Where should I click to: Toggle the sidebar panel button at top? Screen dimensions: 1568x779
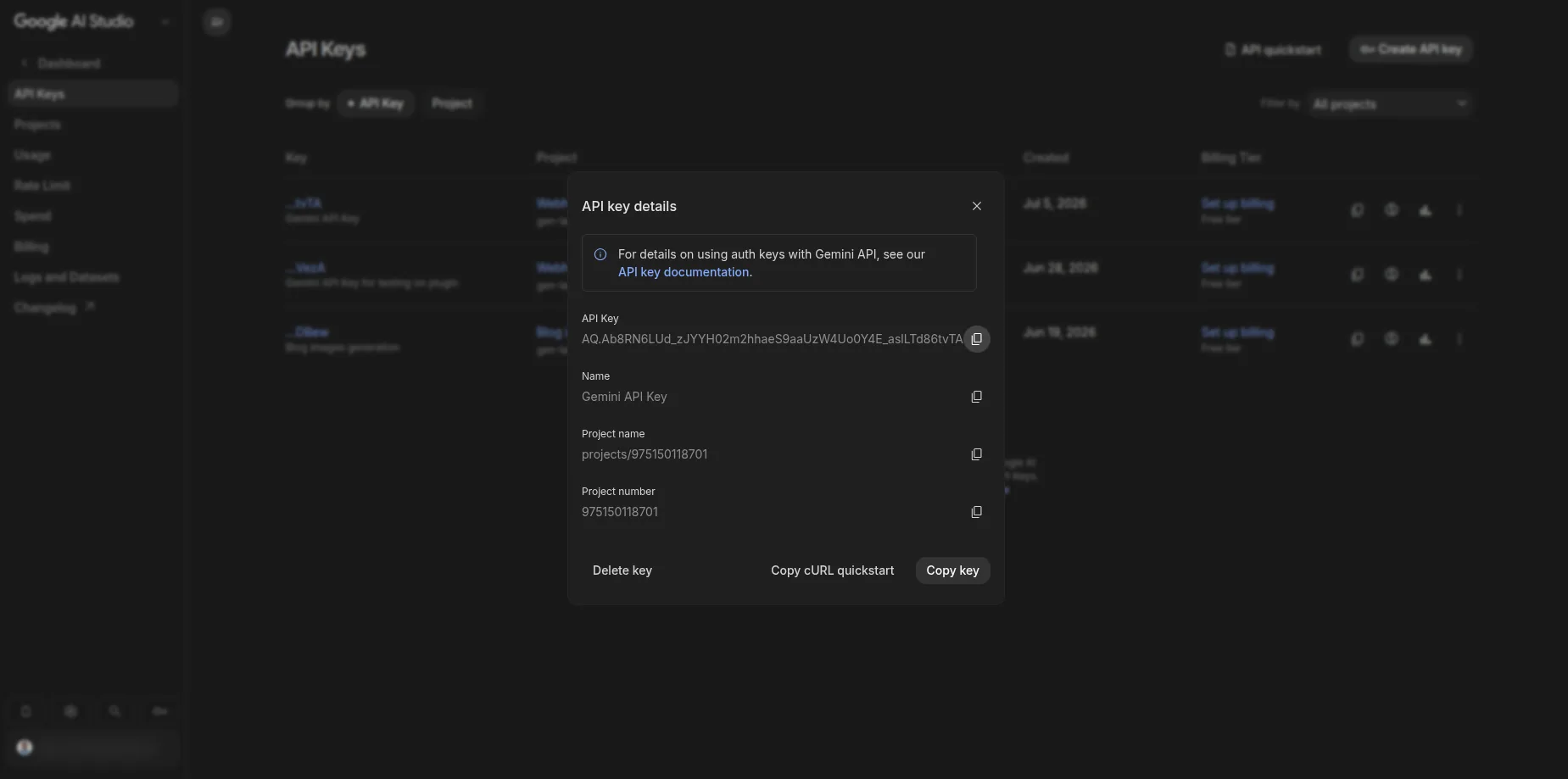click(217, 22)
